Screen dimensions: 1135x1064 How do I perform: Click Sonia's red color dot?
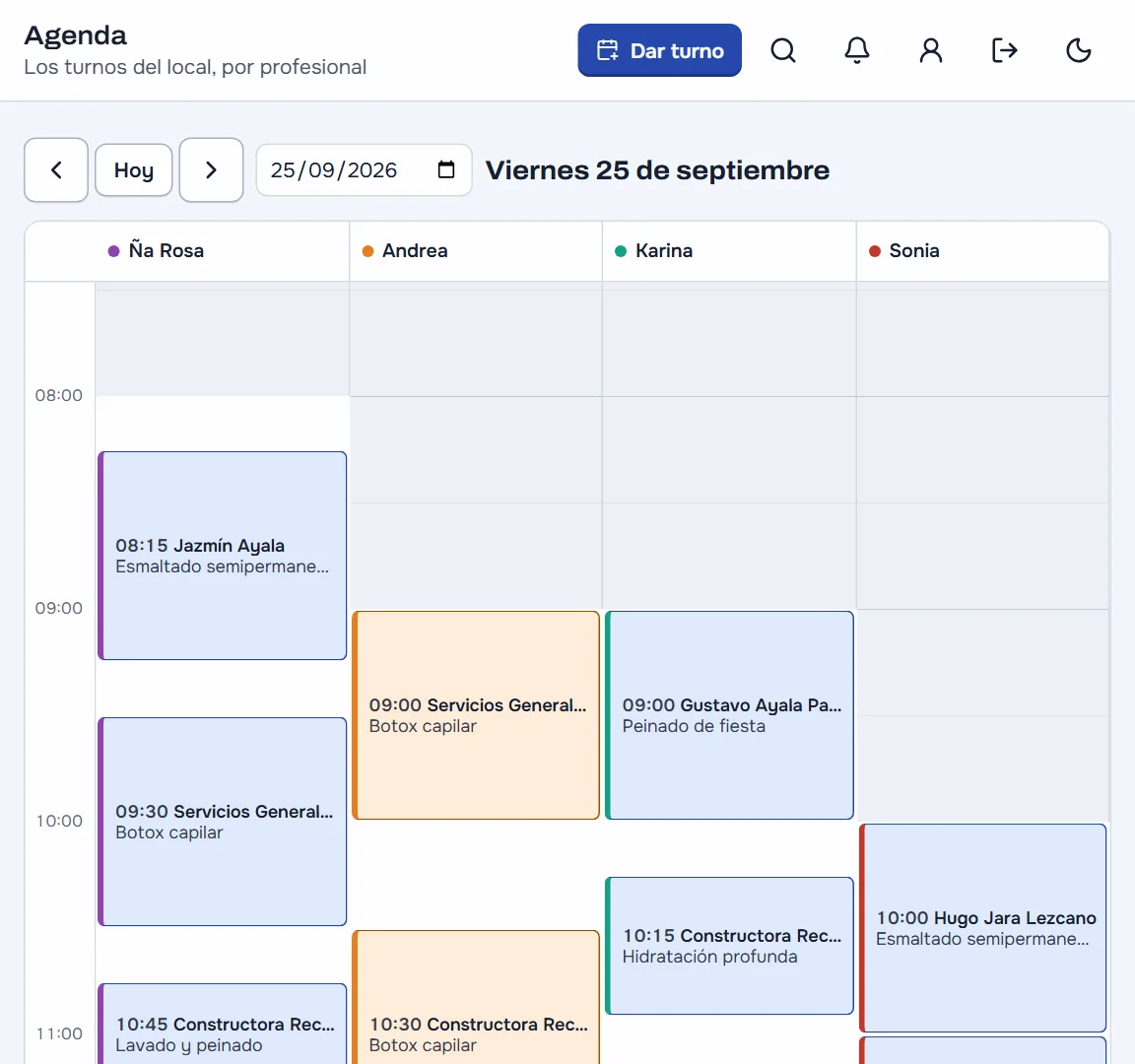(875, 251)
